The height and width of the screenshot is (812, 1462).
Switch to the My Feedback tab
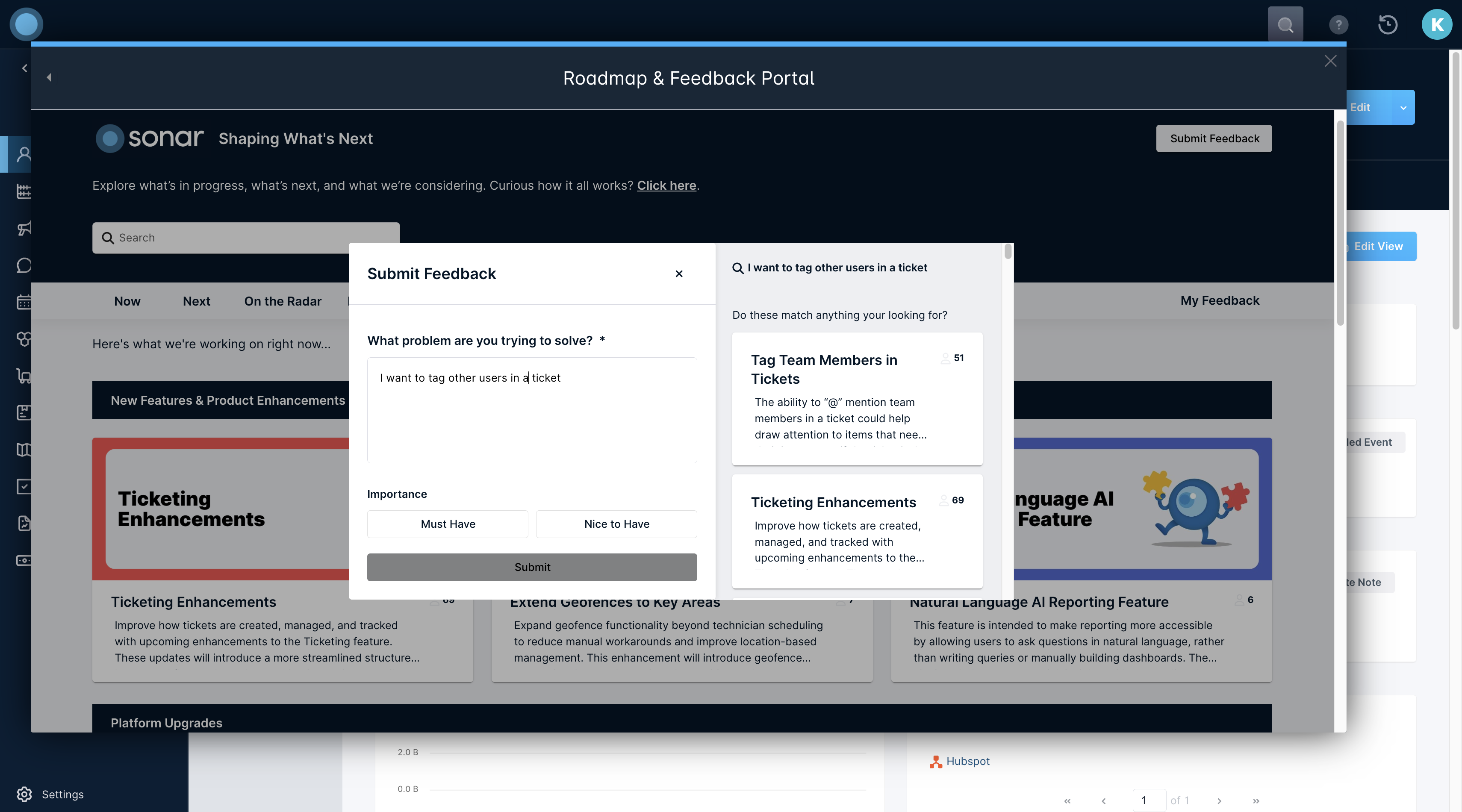(1219, 301)
